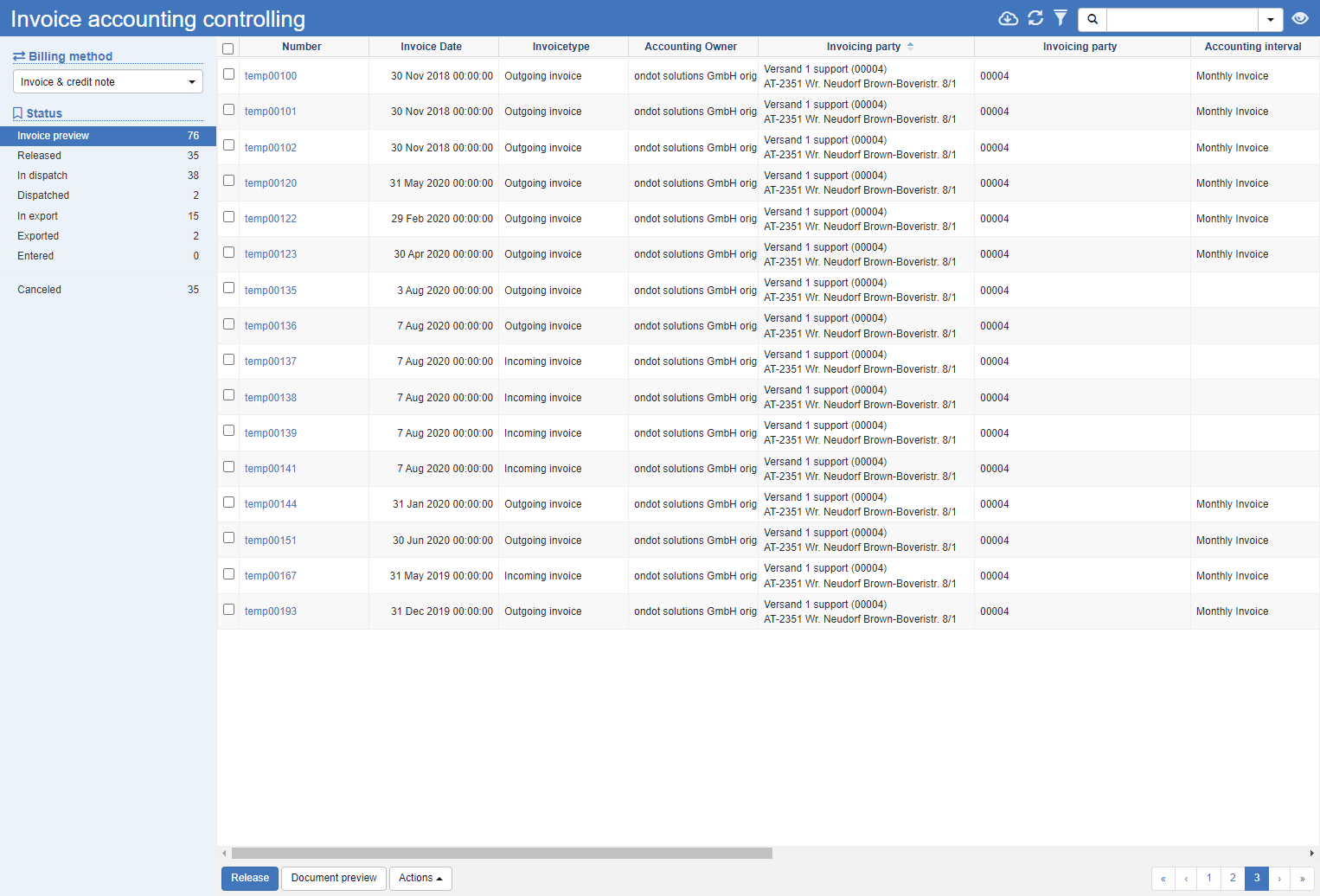Open the Invoice & credit note dropdown

[x=106, y=80]
